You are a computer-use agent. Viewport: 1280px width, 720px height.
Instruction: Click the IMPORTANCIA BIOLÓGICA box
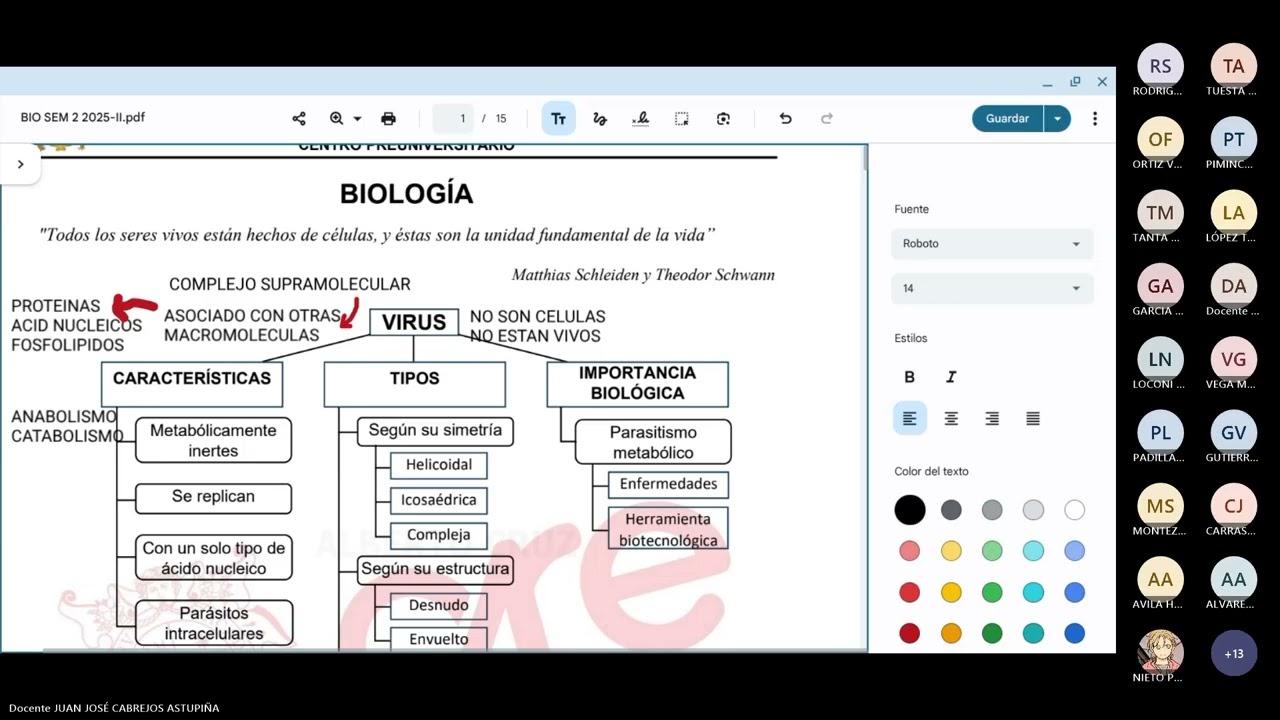coord(637,384)
